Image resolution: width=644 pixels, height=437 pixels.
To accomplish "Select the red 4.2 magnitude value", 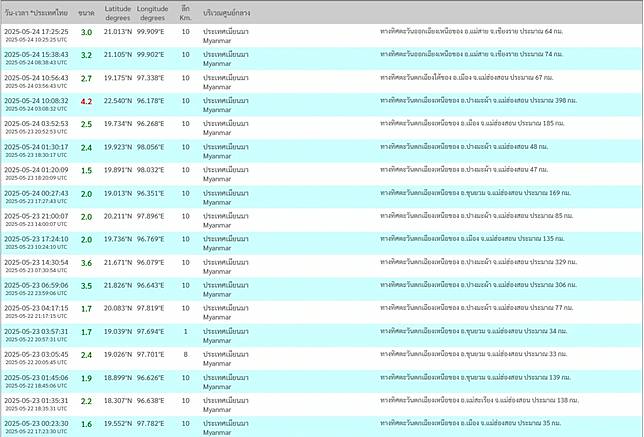I will (x=86, y=100).
